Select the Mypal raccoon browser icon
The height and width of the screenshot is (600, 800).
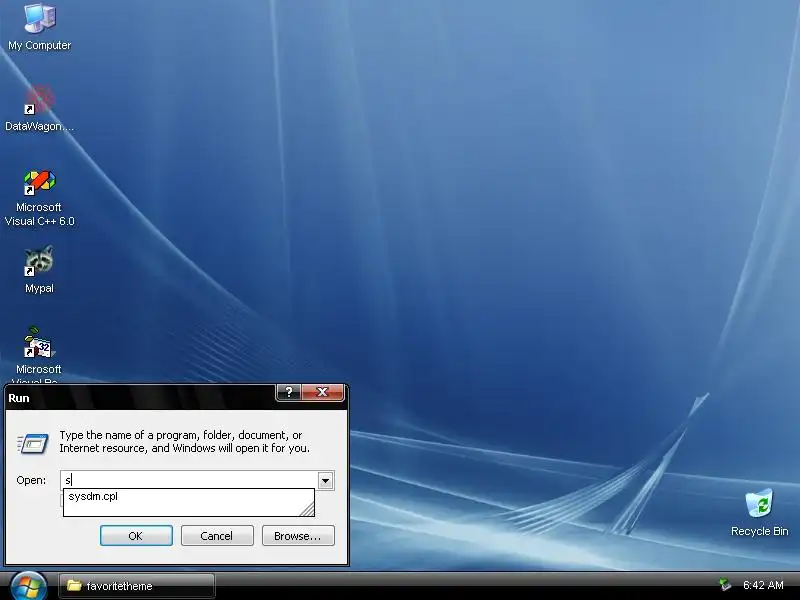pos(39,269)
